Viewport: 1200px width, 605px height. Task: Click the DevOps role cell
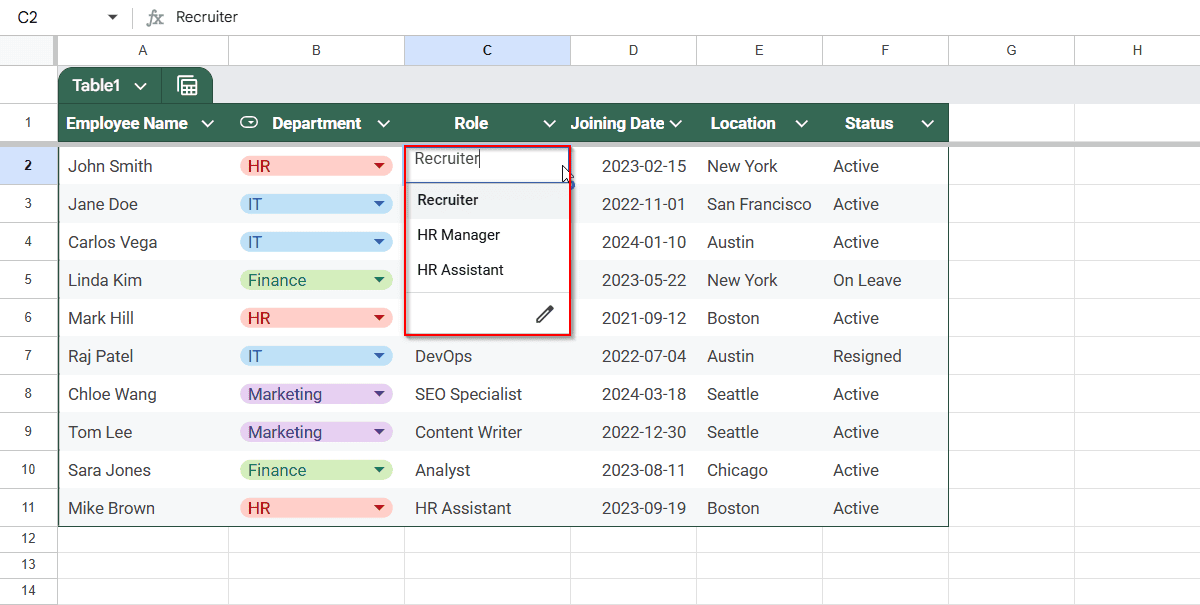[487, 356]
